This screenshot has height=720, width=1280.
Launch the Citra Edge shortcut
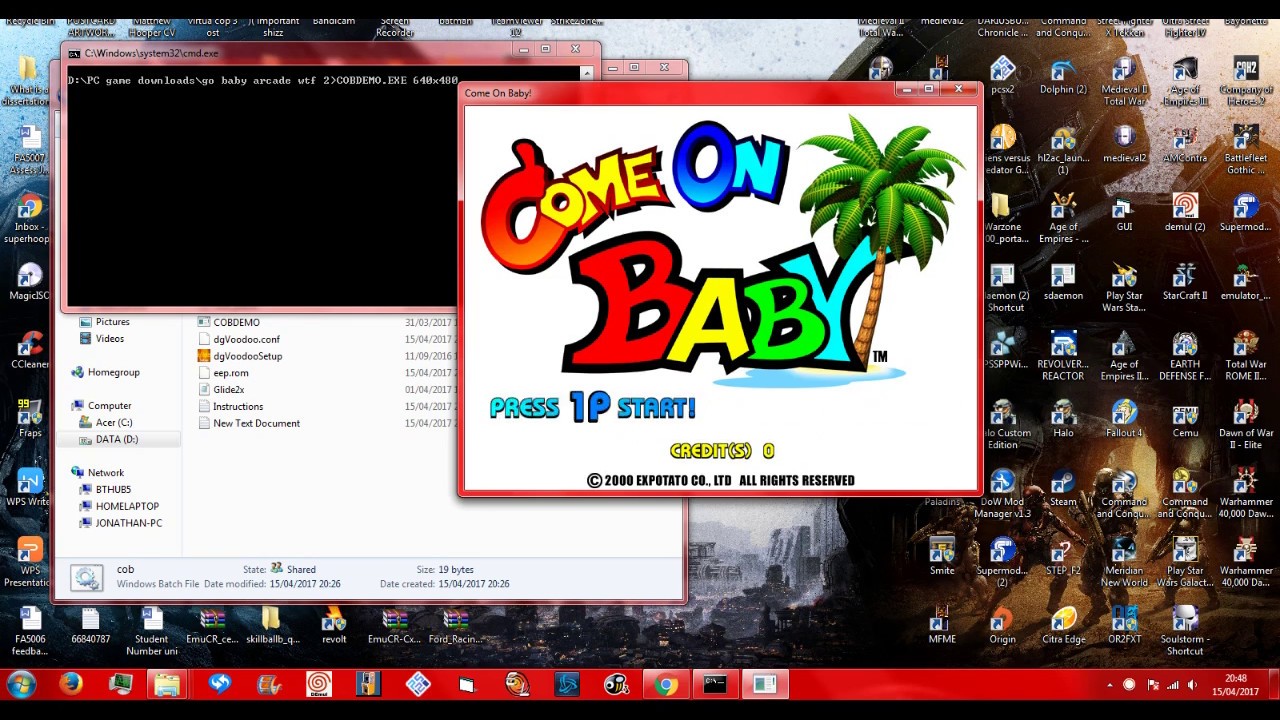[1063, 626]
